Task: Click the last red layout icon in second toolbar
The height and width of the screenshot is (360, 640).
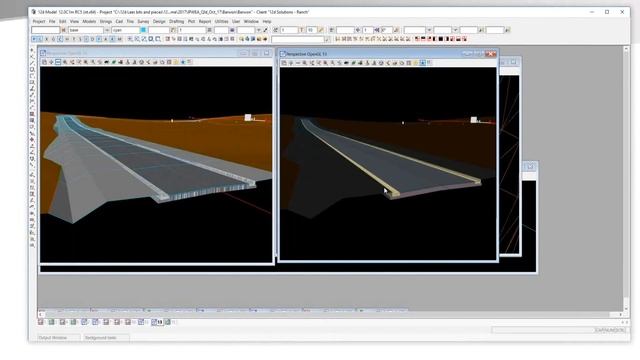Action: (464, 39)
